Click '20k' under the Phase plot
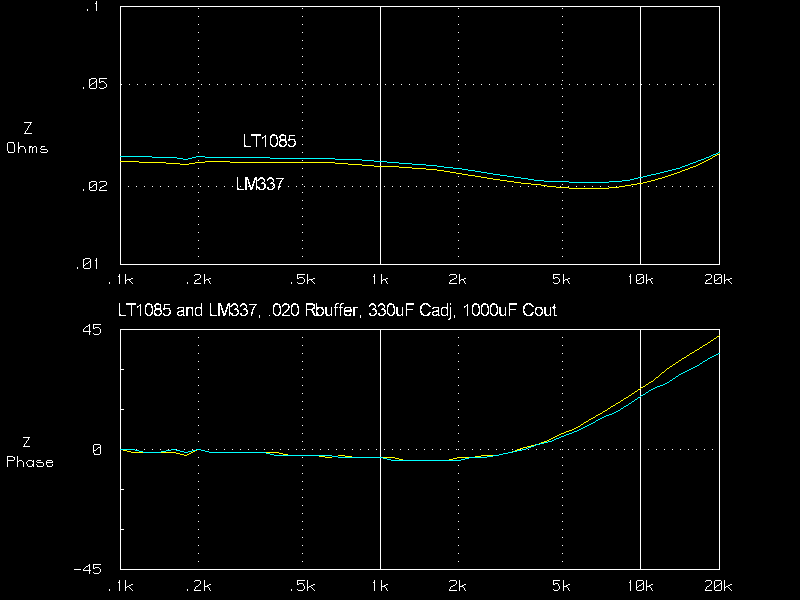800x600 pixels. tap(718, 586)
